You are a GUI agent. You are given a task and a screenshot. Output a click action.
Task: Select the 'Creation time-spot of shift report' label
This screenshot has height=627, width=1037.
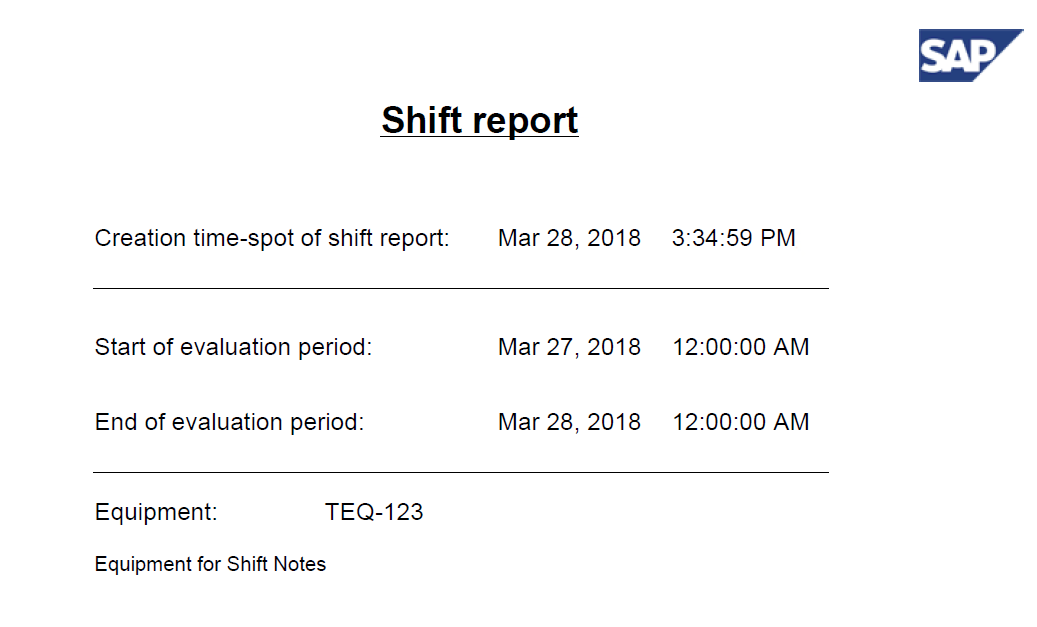(272, 239)
